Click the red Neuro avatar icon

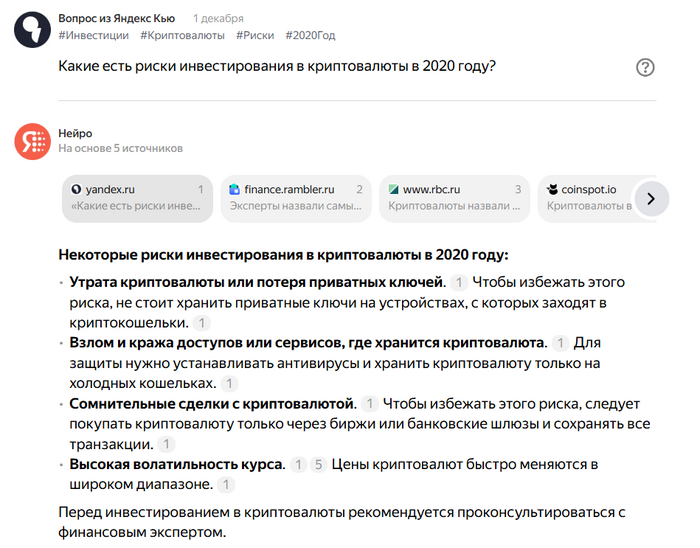(x=32, y=141)
